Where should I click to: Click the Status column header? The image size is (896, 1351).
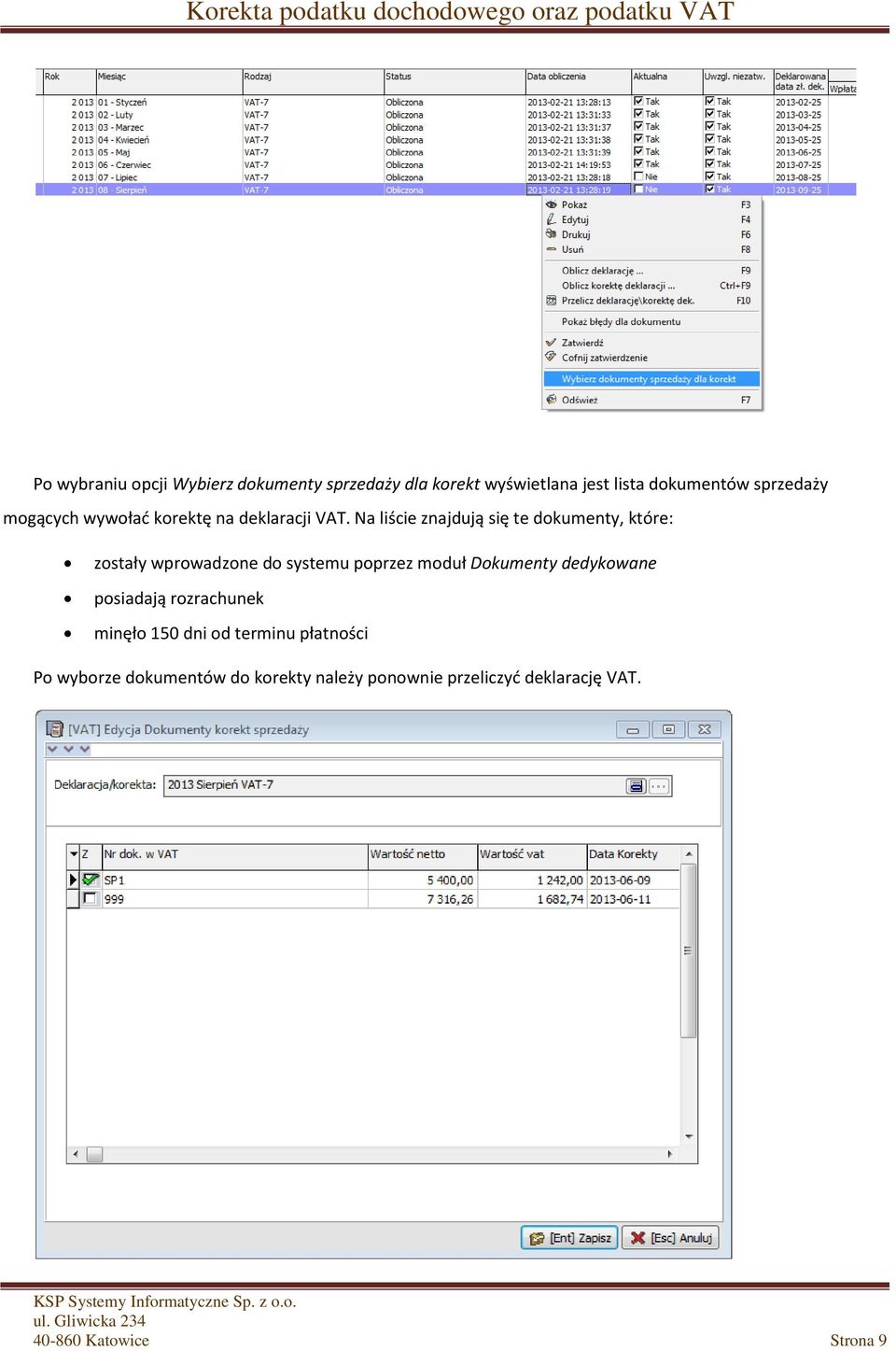coord(455,80)
